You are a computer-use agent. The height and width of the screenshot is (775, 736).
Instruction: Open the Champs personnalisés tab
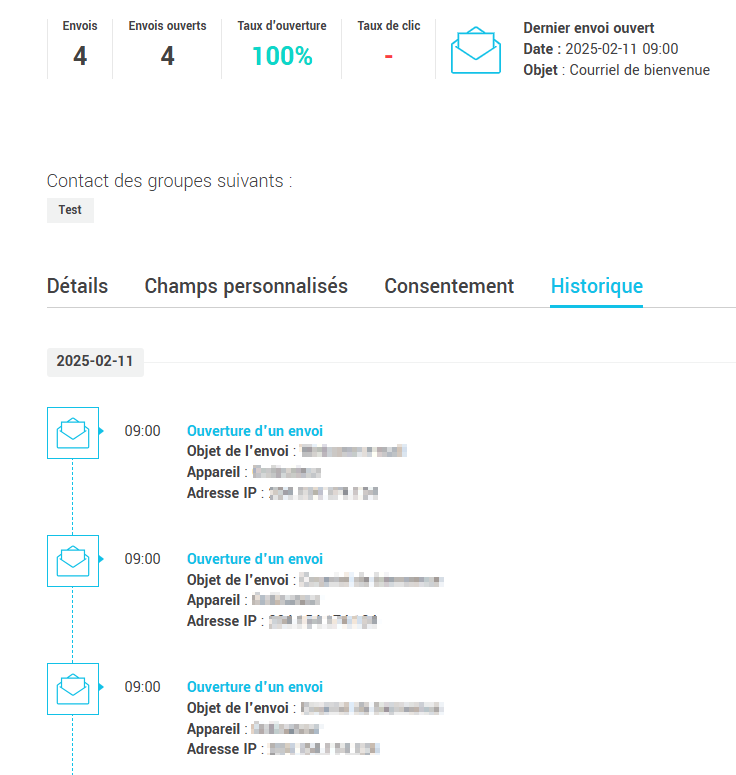pyautogui.click(x=246, y=286)
